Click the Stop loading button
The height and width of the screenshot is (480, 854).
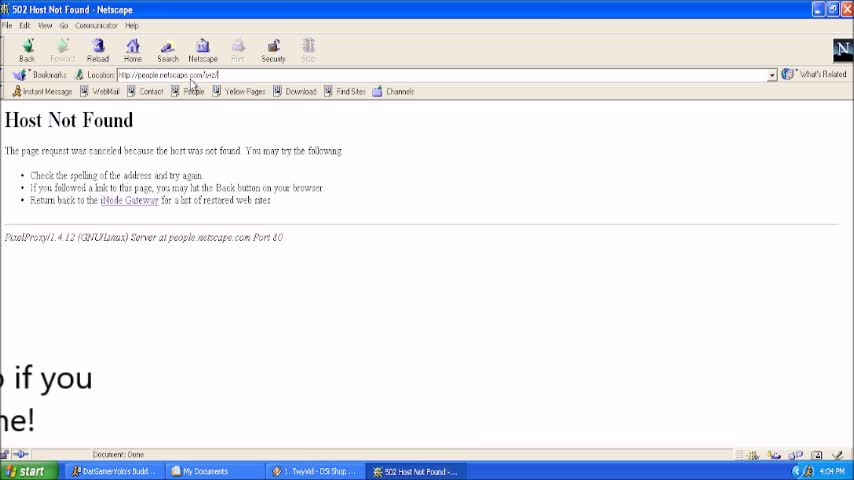pos(308,51)
